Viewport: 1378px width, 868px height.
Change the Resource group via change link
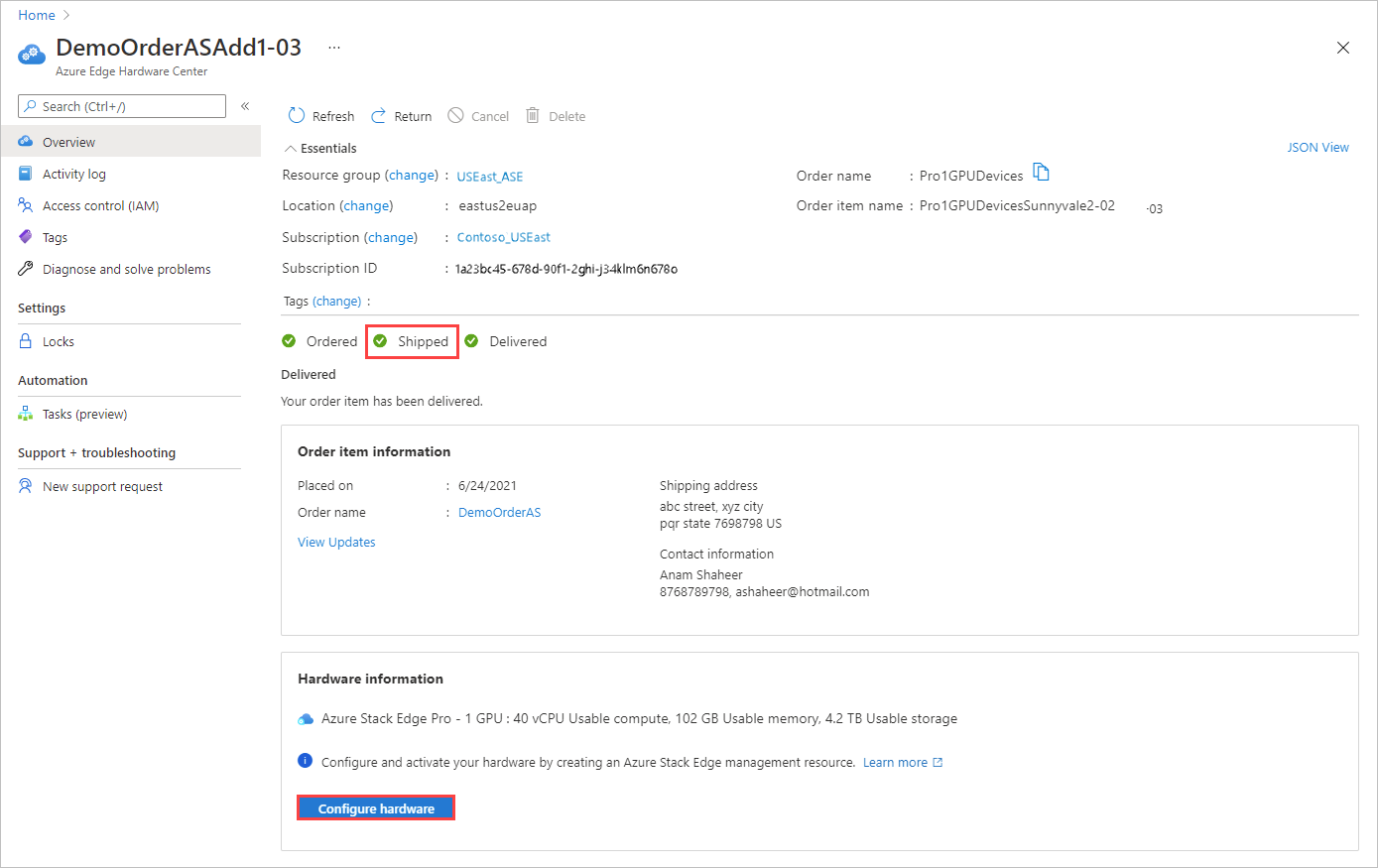(x=412, y=175)
